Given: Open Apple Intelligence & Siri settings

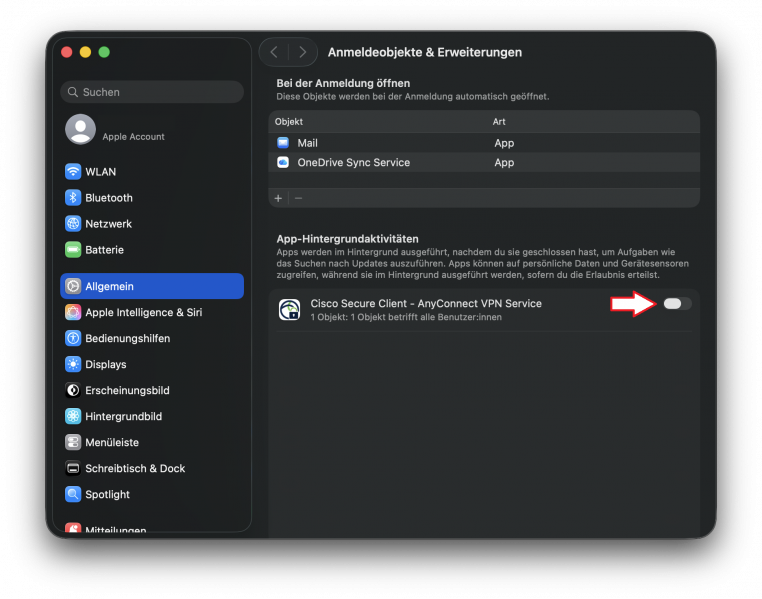Looking at the screenshot, I should click(x=152, y=312).
